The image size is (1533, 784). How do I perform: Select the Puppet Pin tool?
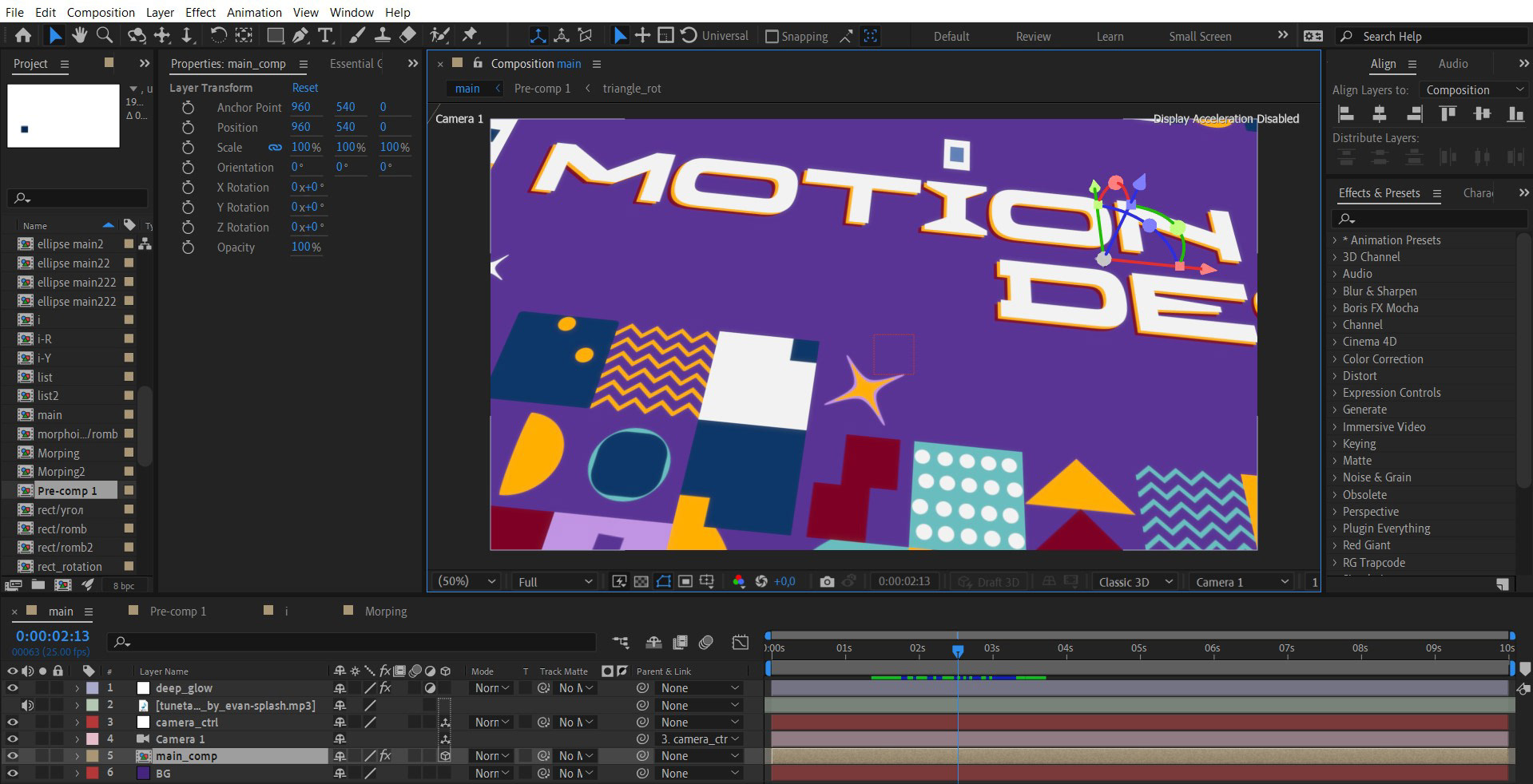click(x=470, y=35)
